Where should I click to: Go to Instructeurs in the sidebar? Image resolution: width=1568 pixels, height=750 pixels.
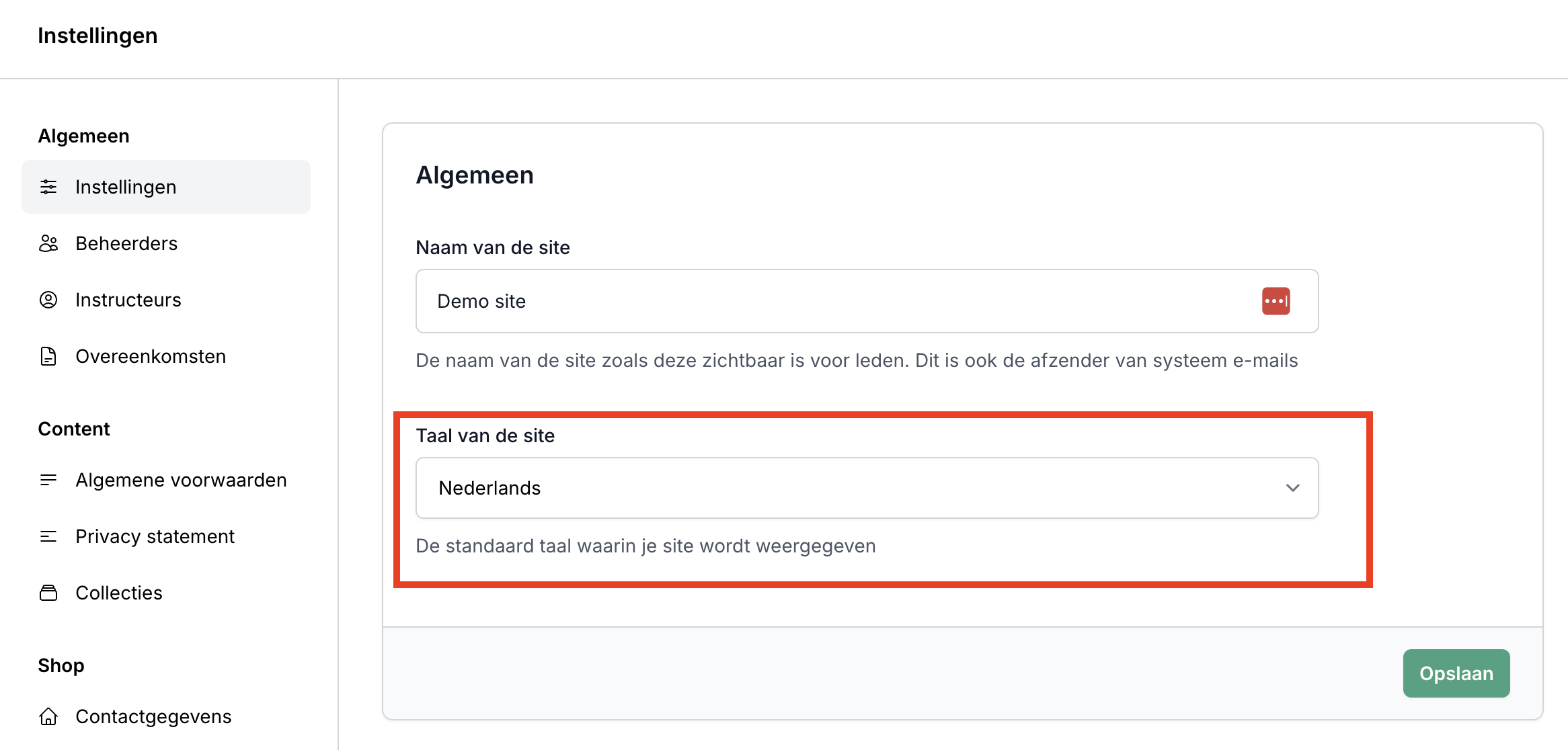pyautogui.click(x=128, y=300)
